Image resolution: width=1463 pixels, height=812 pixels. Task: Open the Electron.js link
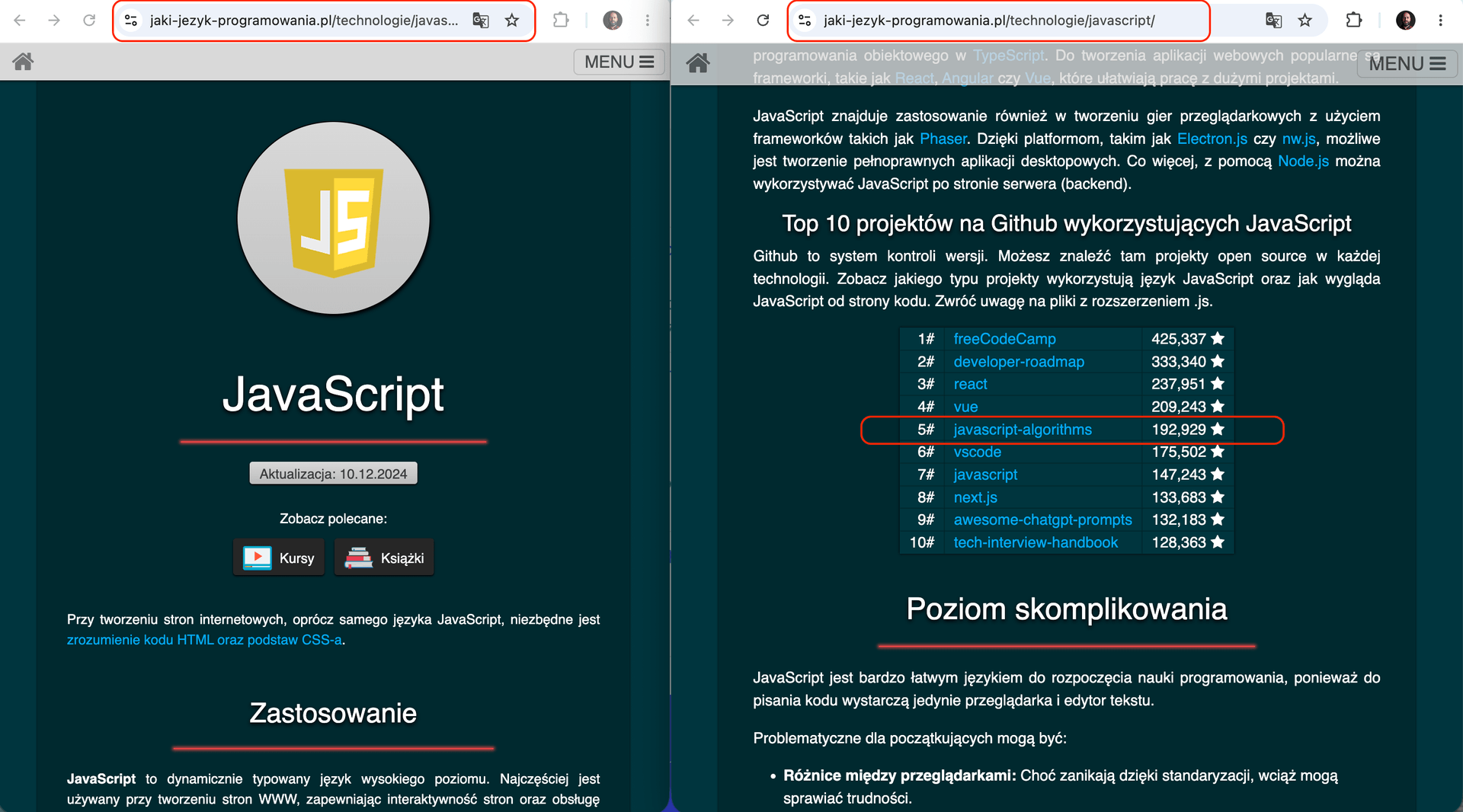(x=1212, y=139)
